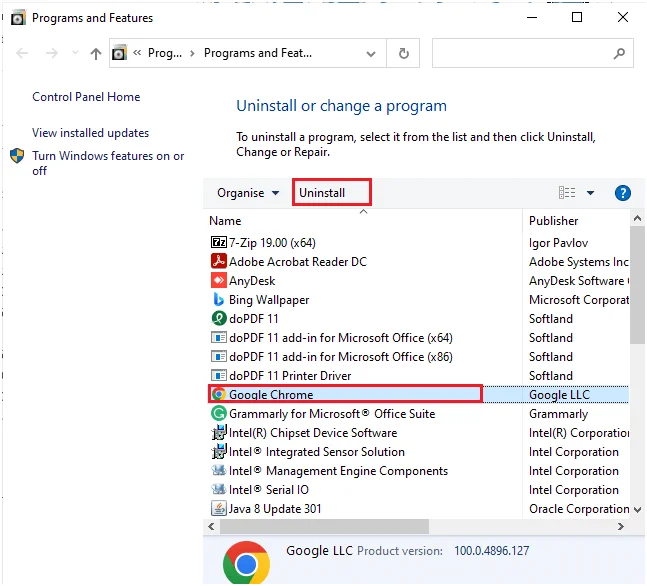
Task: Click the Intel Management Engine Components icon
Action: [x=219, y=470]
